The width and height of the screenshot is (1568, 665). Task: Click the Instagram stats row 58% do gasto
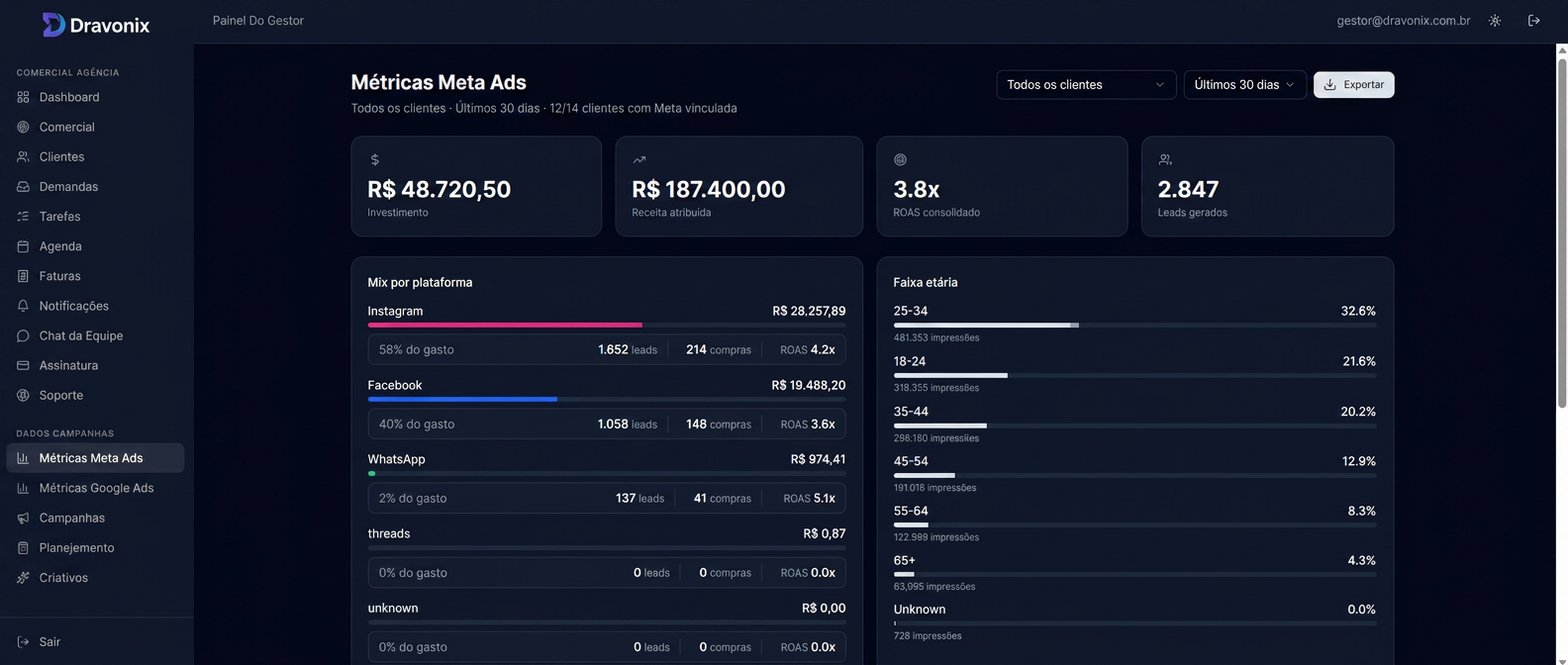[607, 349]
